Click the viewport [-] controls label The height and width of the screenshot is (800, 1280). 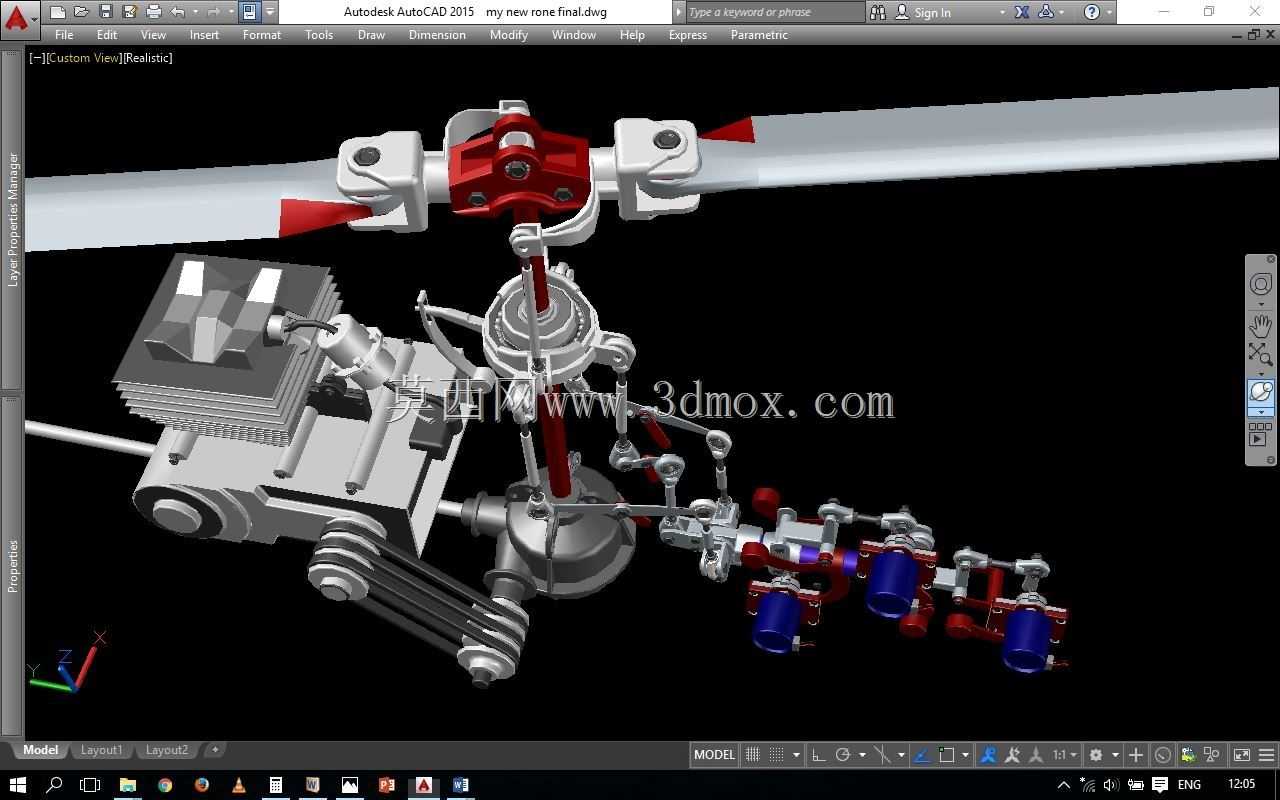tap(37, 58)
